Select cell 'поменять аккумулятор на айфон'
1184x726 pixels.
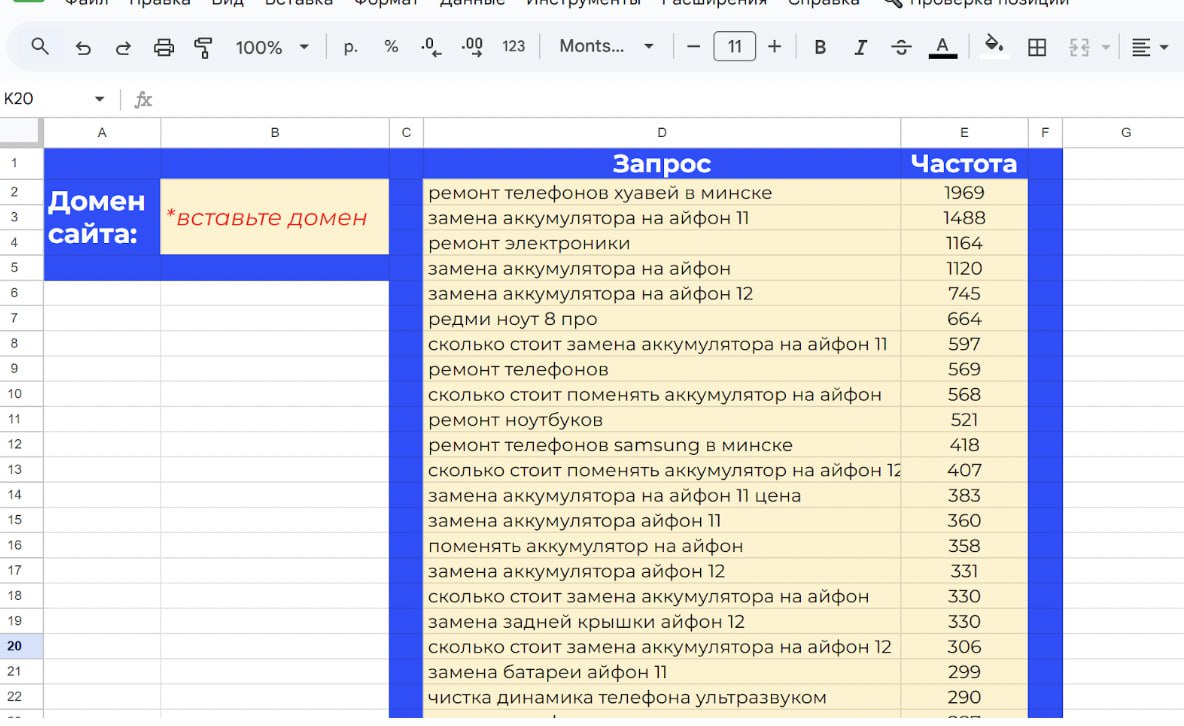[x=661, y=545]
